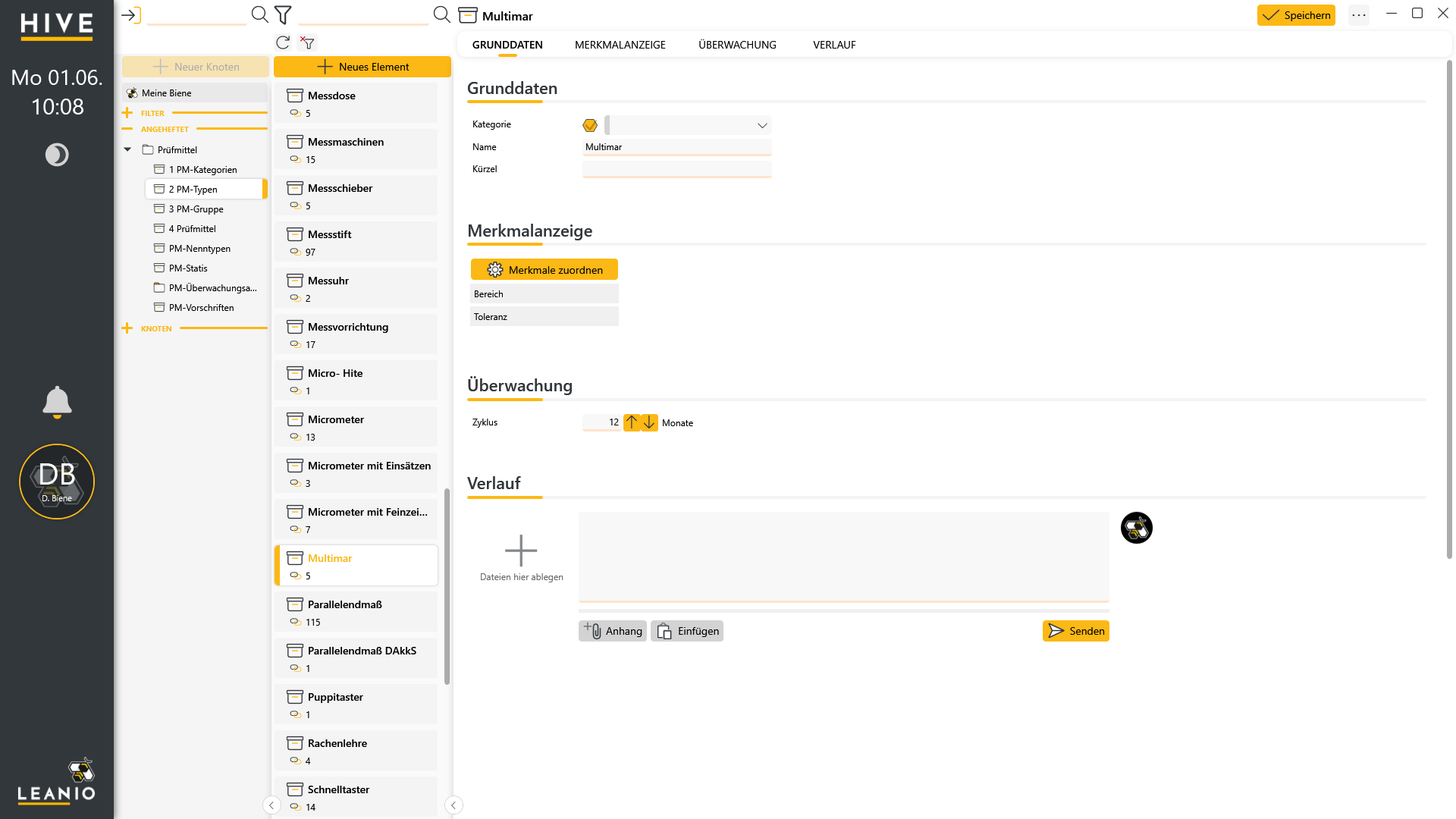This screenshot has height=819, width=1456.
Task: Refresh the element list
Action: click(x=283, y=42)
